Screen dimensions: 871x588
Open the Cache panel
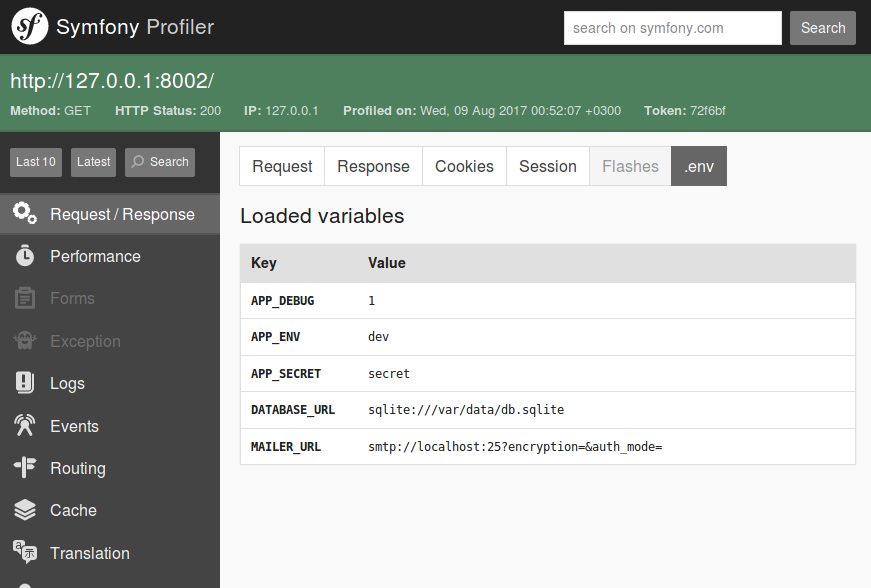click(110, 510)
